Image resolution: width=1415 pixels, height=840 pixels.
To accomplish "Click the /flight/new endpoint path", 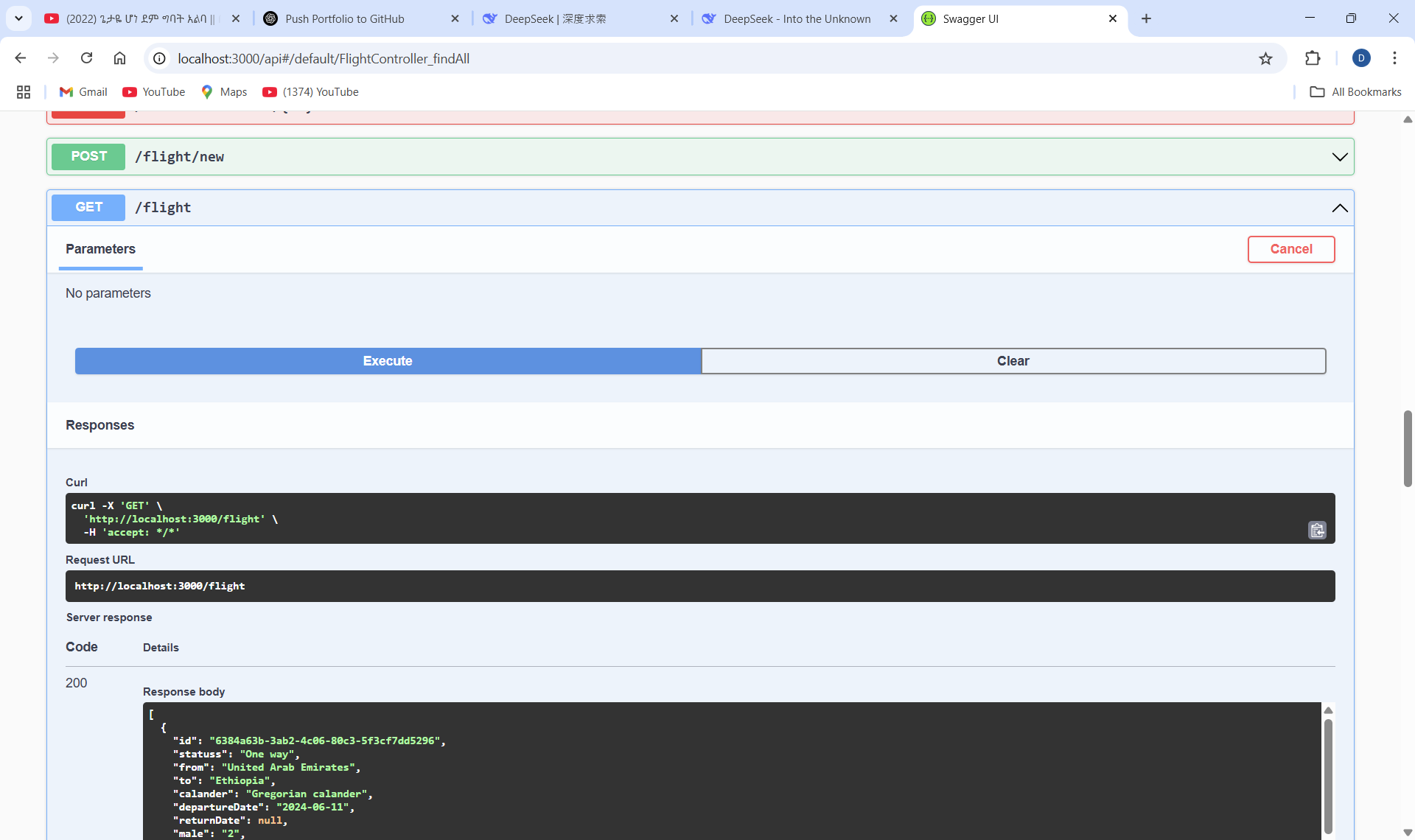I will tap(179, 157).
